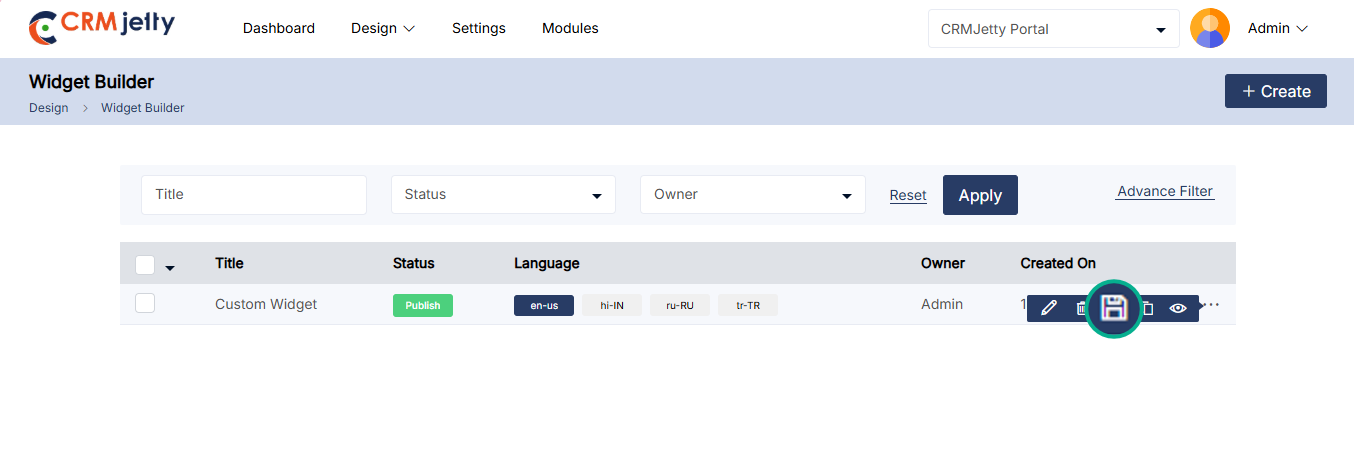This screenshot has width=1354, height=474.
Task: Click the Admin user avatar
Action: 1209,28
